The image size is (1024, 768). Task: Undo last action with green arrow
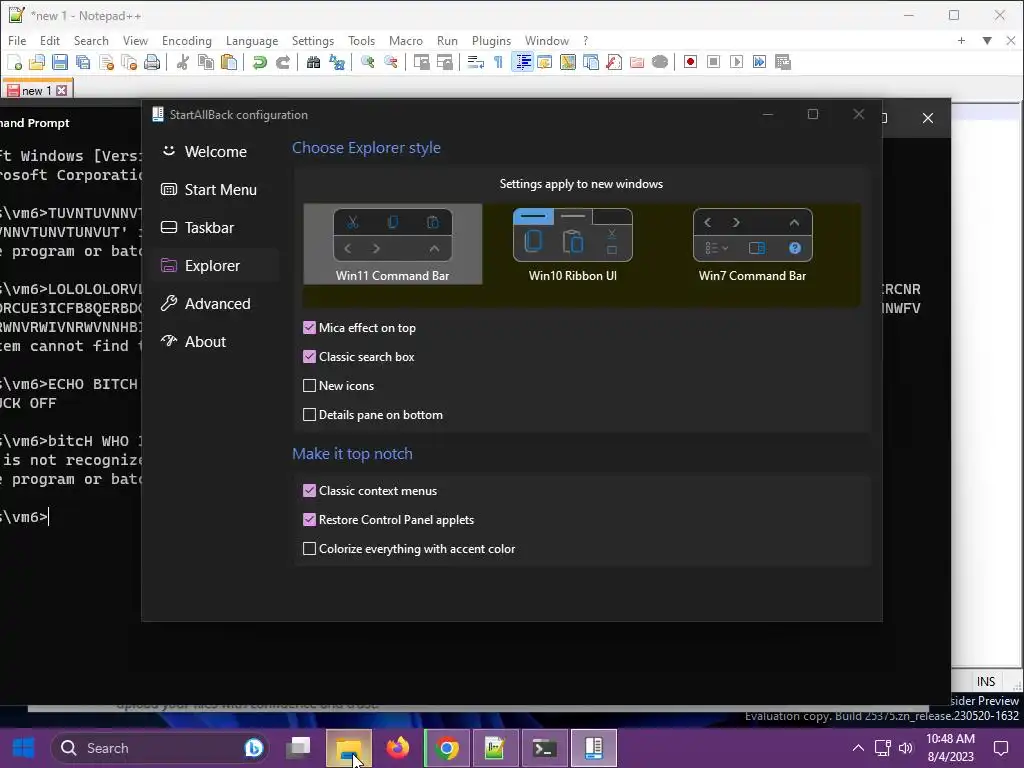pos(260,62)
